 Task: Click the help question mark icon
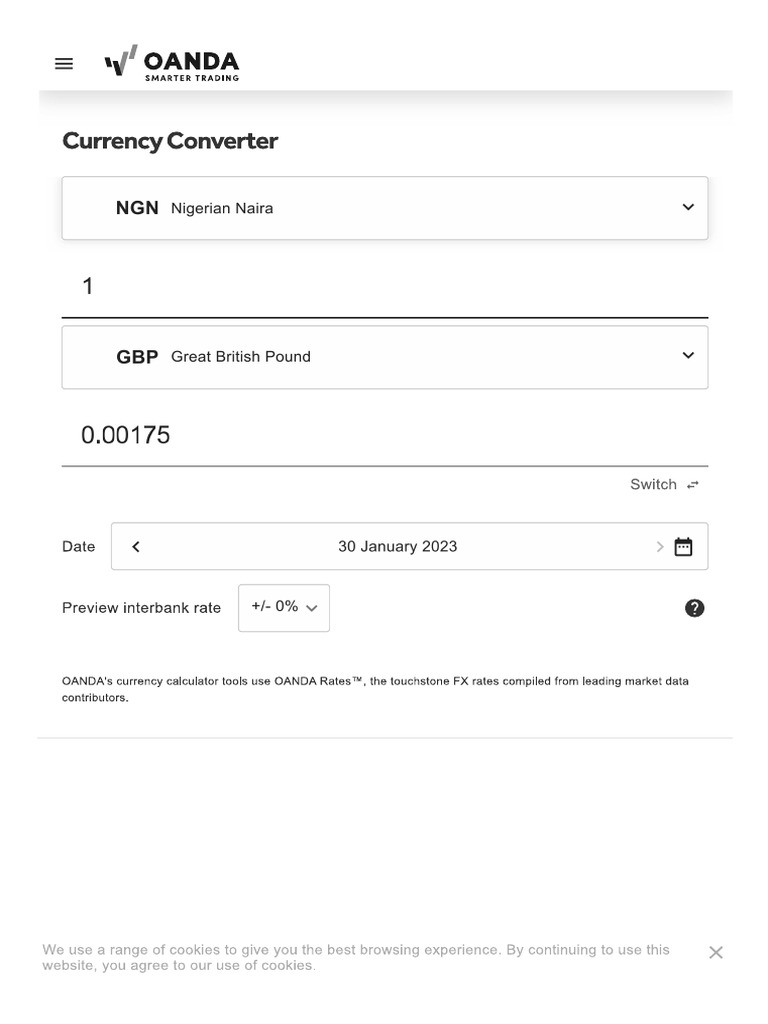click(x=694, y=608)
